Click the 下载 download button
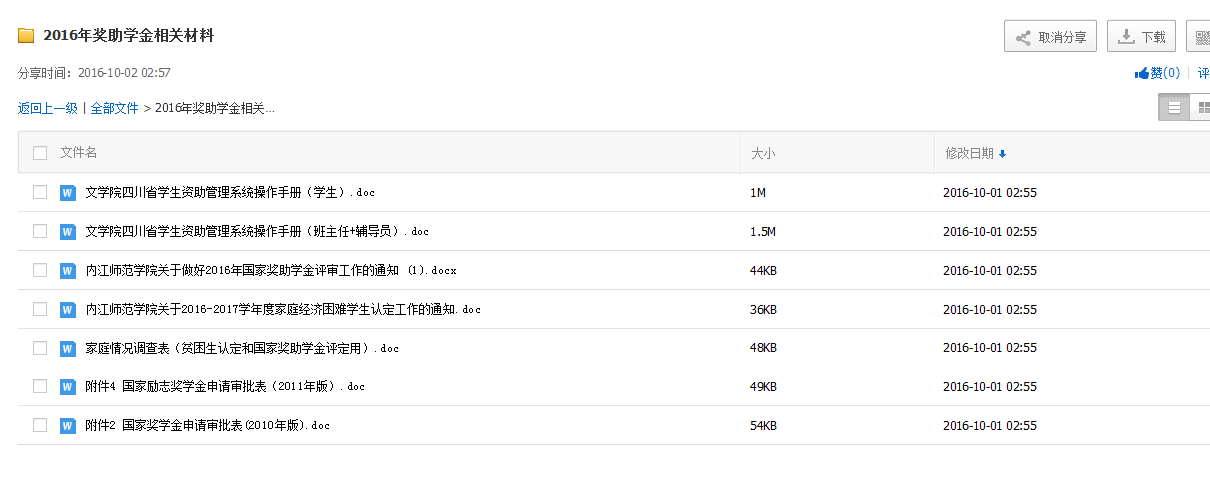 [x=1142, y=37]
